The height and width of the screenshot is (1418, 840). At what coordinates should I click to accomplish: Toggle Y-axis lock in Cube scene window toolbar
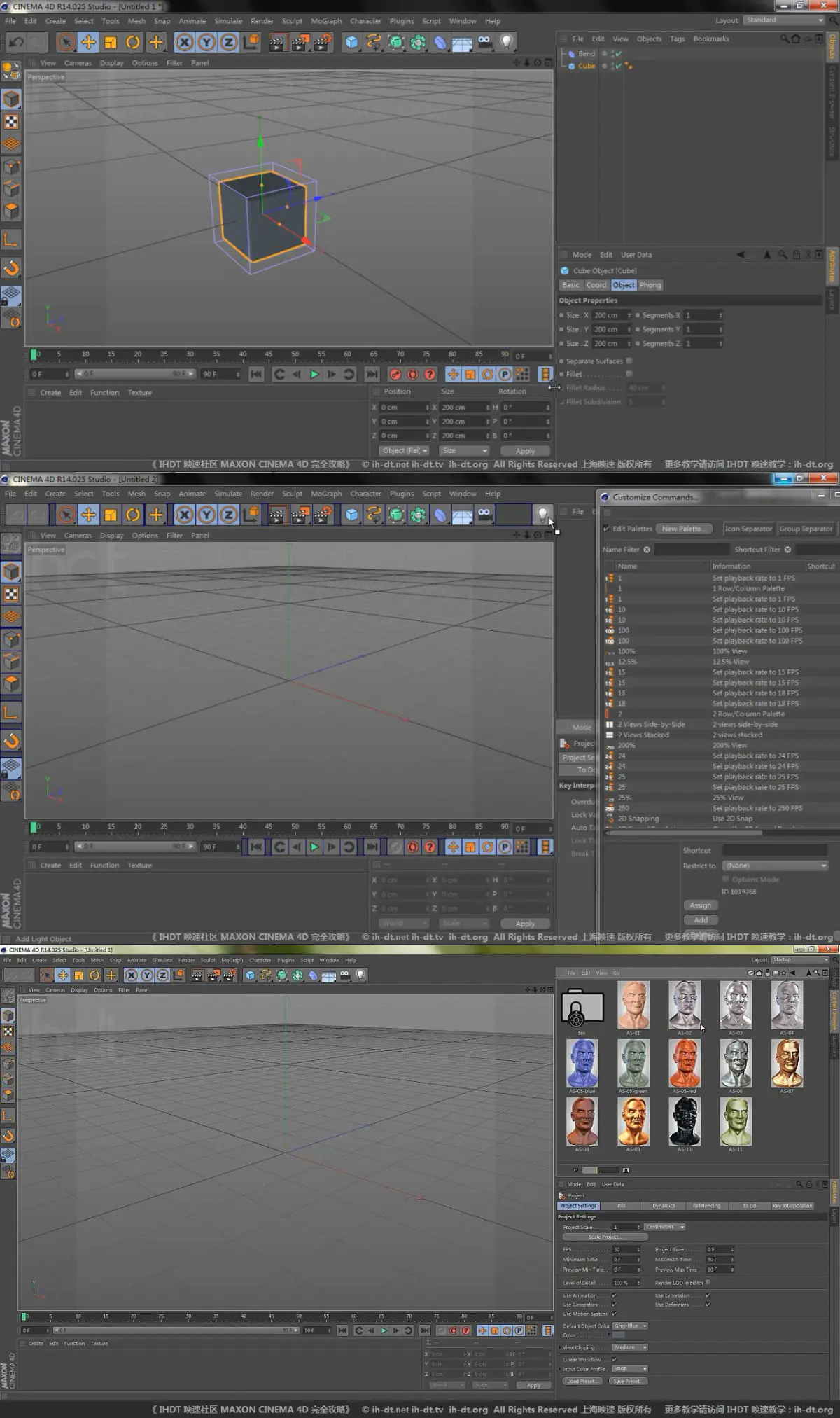click(206, 43)
